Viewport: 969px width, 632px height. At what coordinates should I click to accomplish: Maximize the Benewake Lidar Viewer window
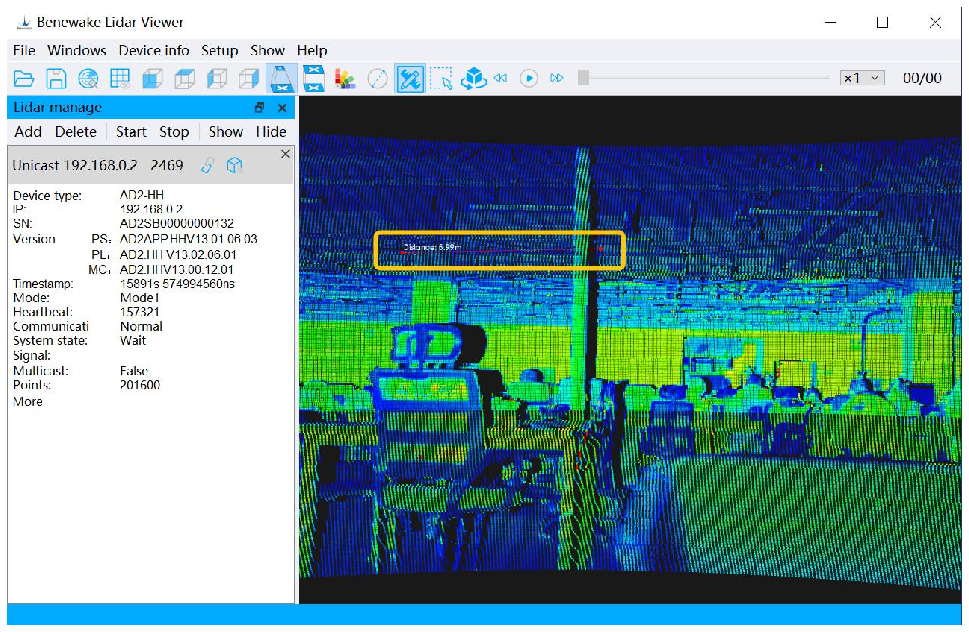(882, 23)
